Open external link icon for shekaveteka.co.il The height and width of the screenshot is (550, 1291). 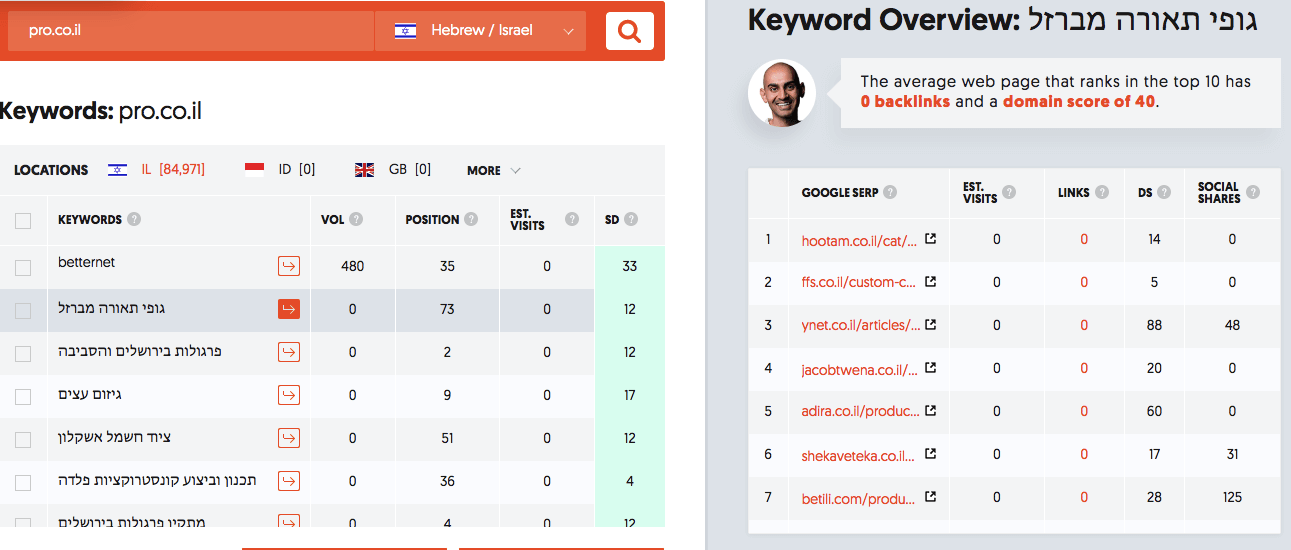[x=930, y=454]
